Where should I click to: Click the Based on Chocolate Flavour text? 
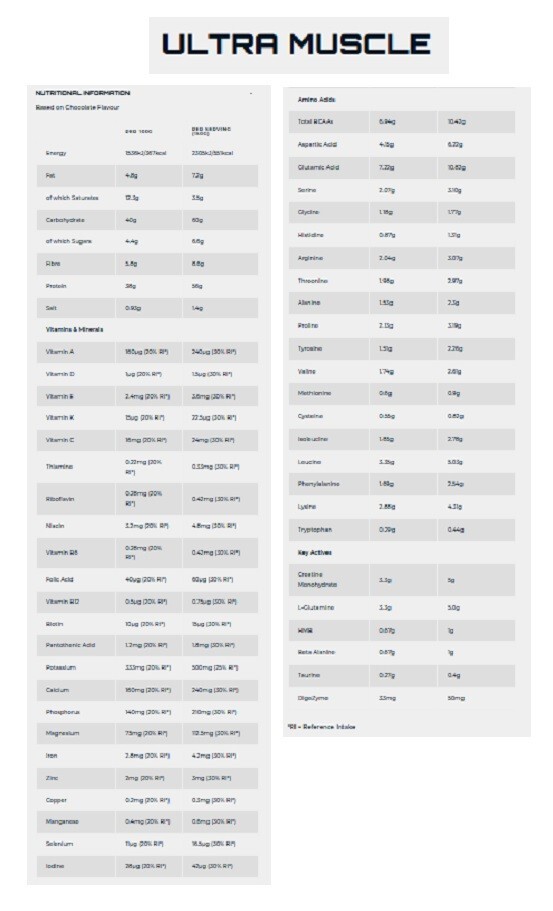(77, 107)
